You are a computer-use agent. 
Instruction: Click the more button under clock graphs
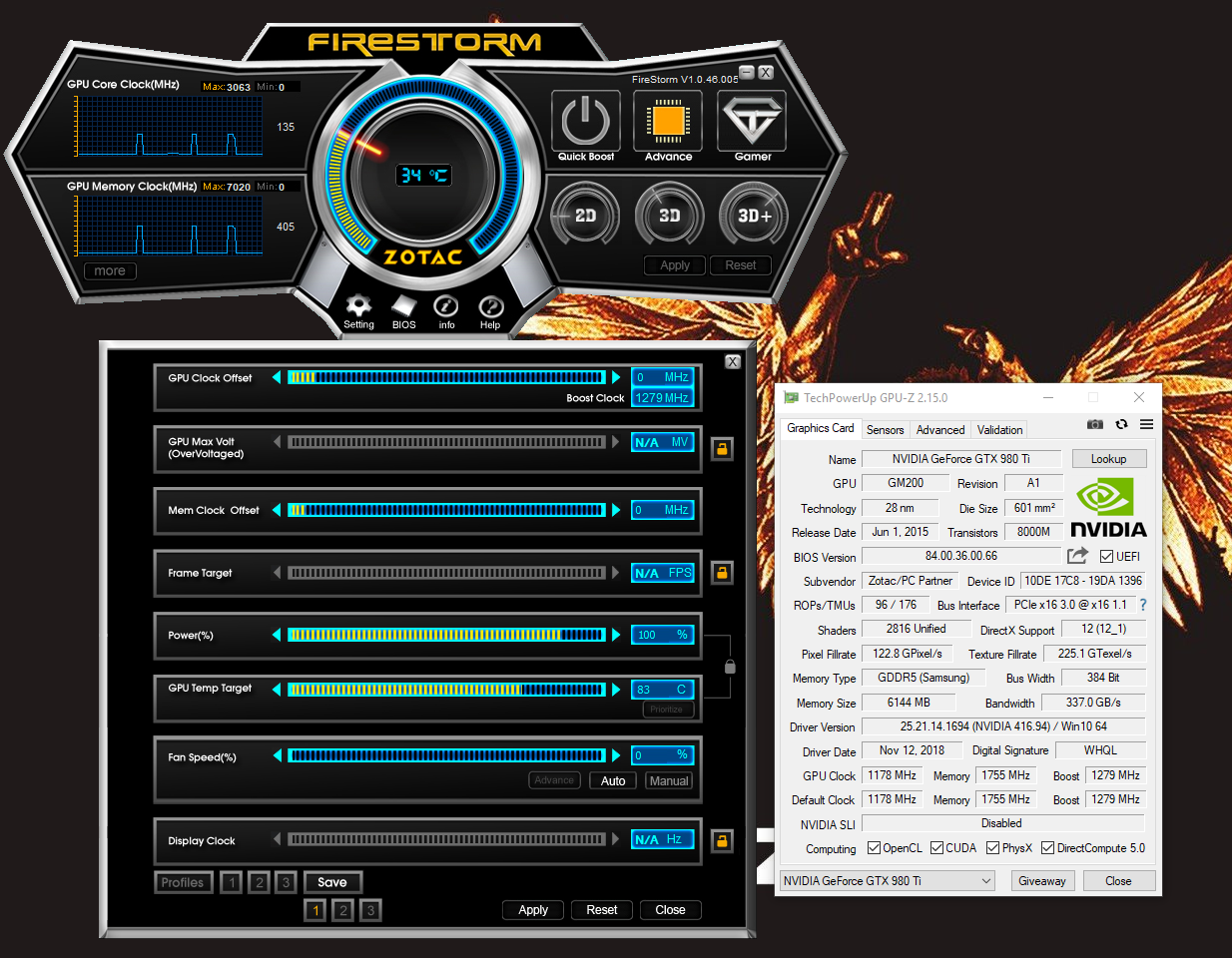click(x=110, y=270)
